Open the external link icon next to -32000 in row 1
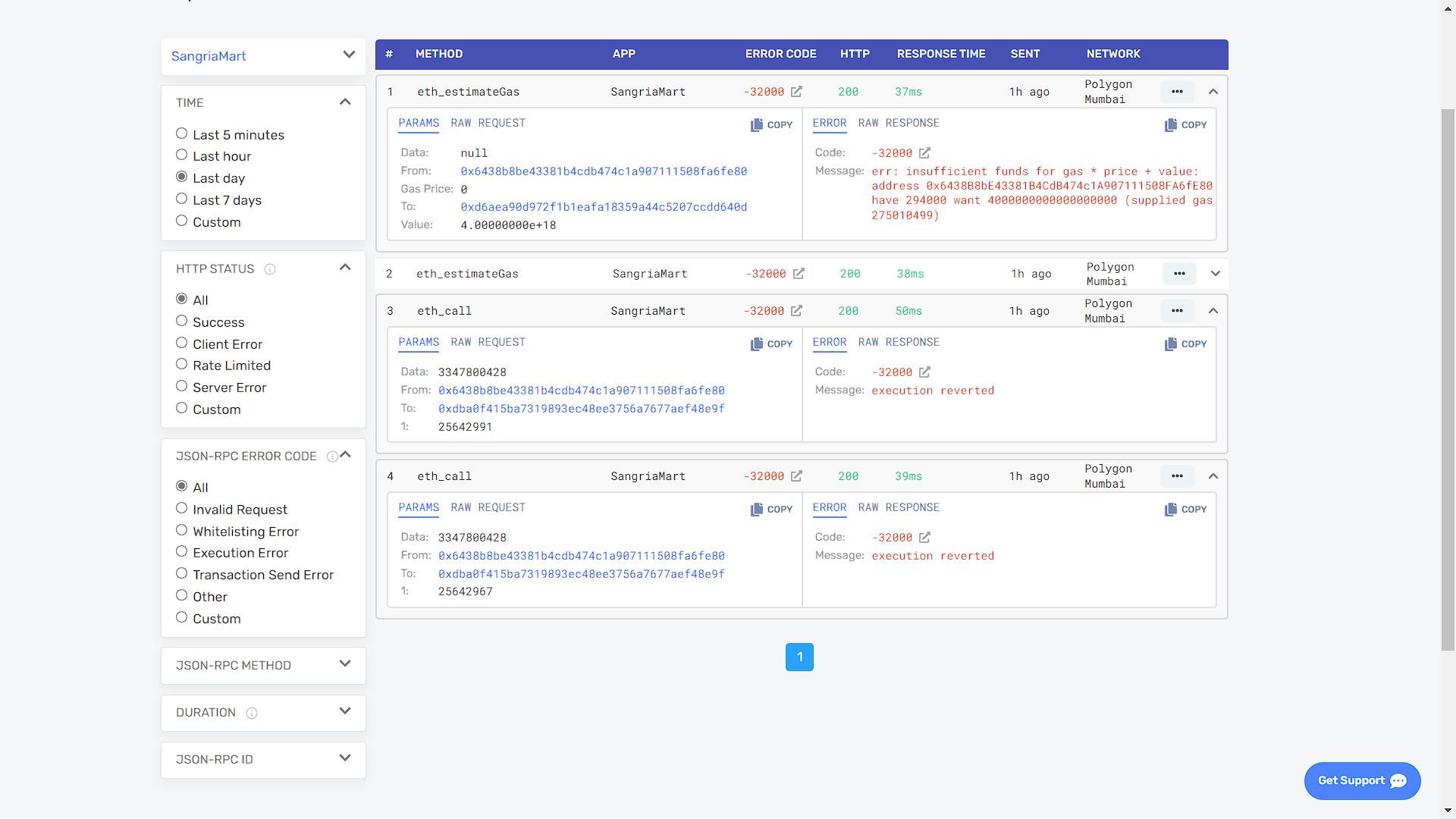Image resolution: width=1456 pixels, height=819 pixels. (x=796, y=91)
